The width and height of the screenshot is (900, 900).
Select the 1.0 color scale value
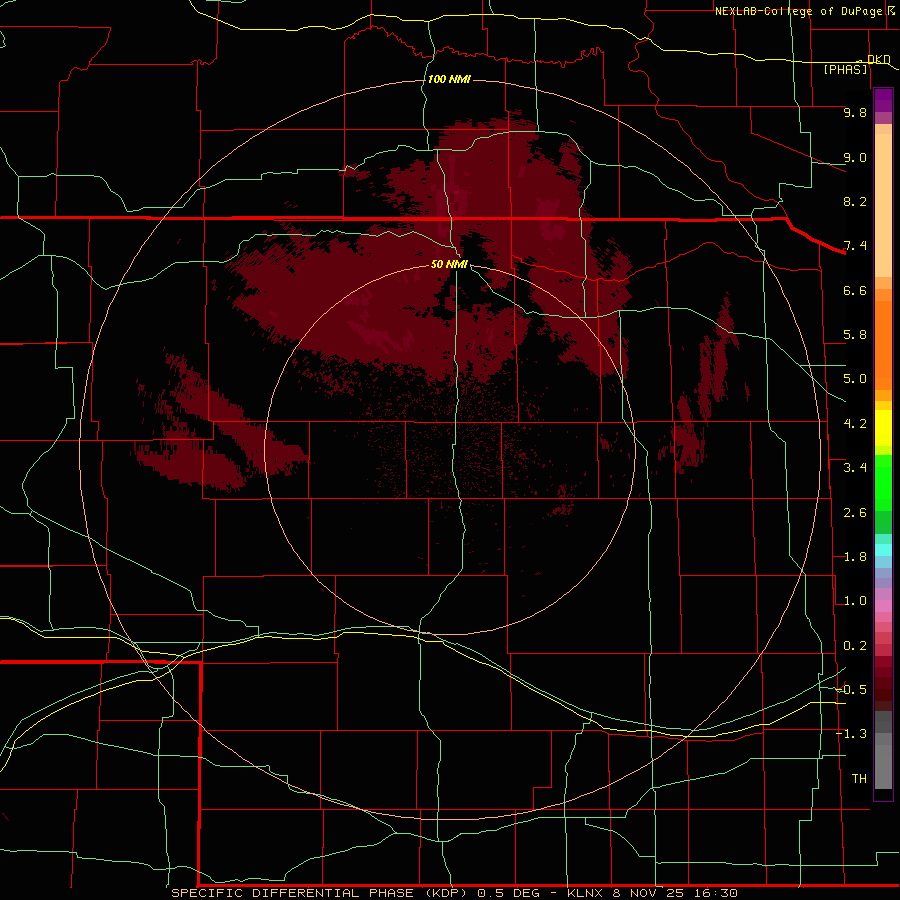point(855,601)
